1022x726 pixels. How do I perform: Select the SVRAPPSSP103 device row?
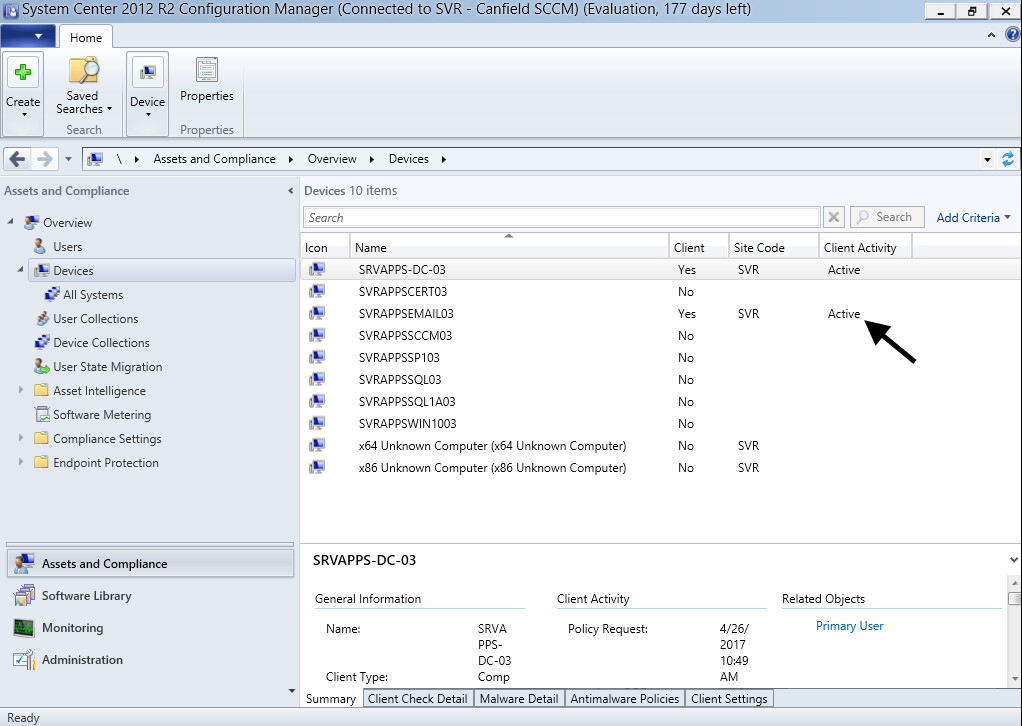tap(661, 358)
